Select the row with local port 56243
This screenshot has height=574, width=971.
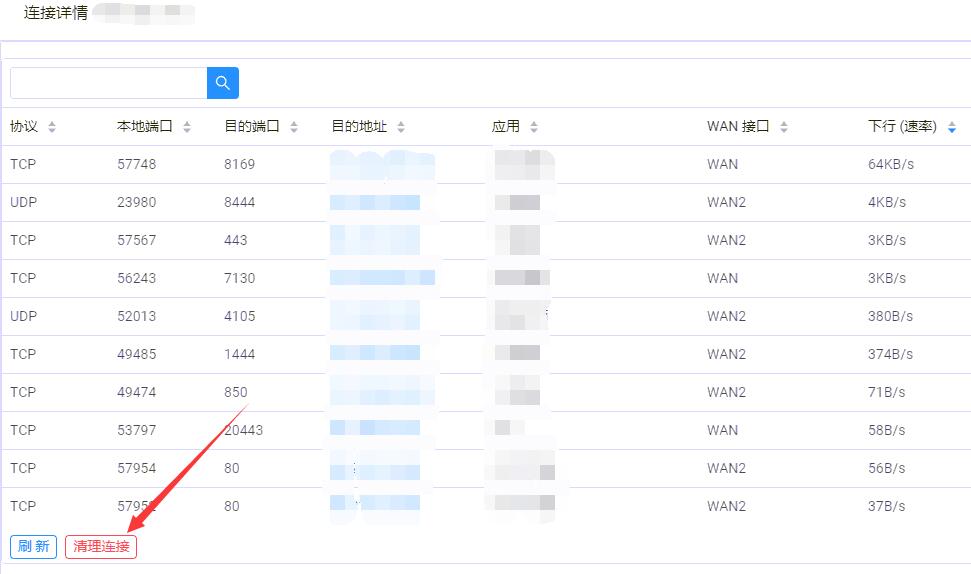(x=137, y=278)
